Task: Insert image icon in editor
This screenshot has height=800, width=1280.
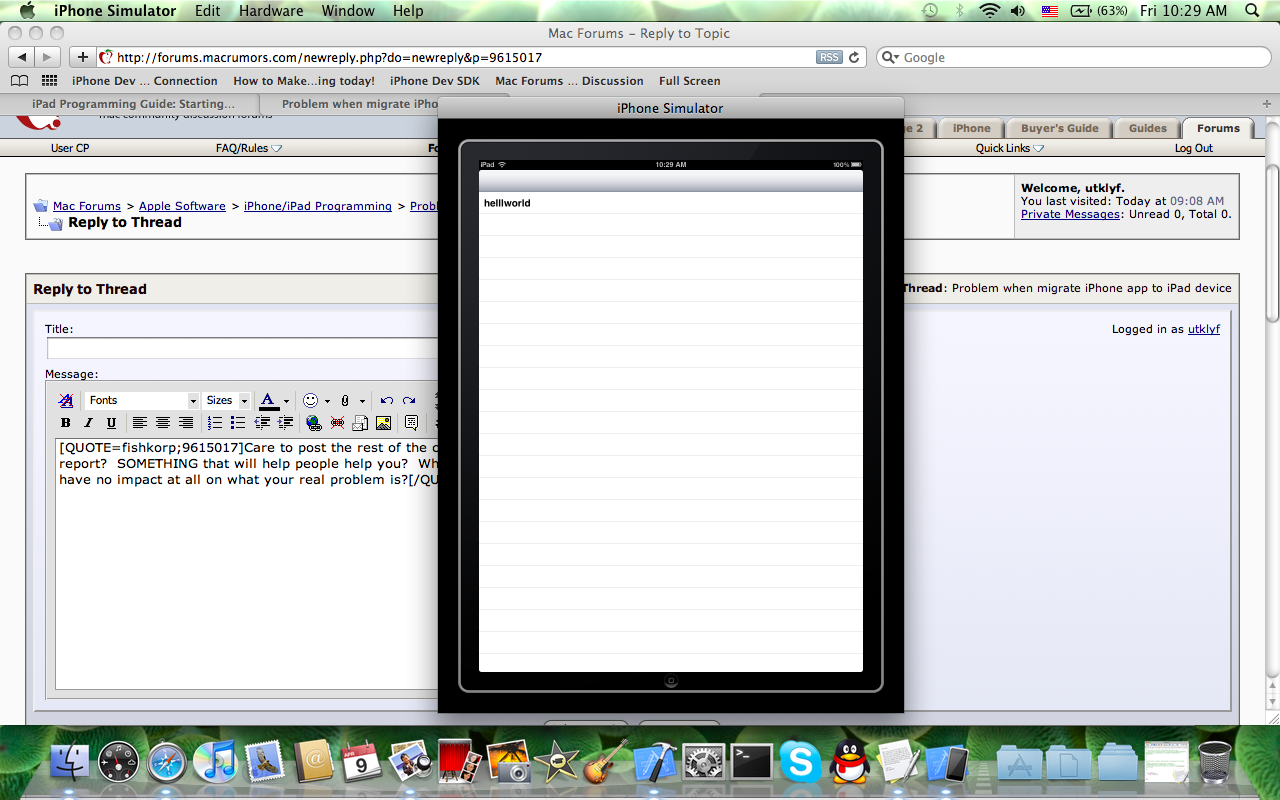Action: (x=383, y=423)
